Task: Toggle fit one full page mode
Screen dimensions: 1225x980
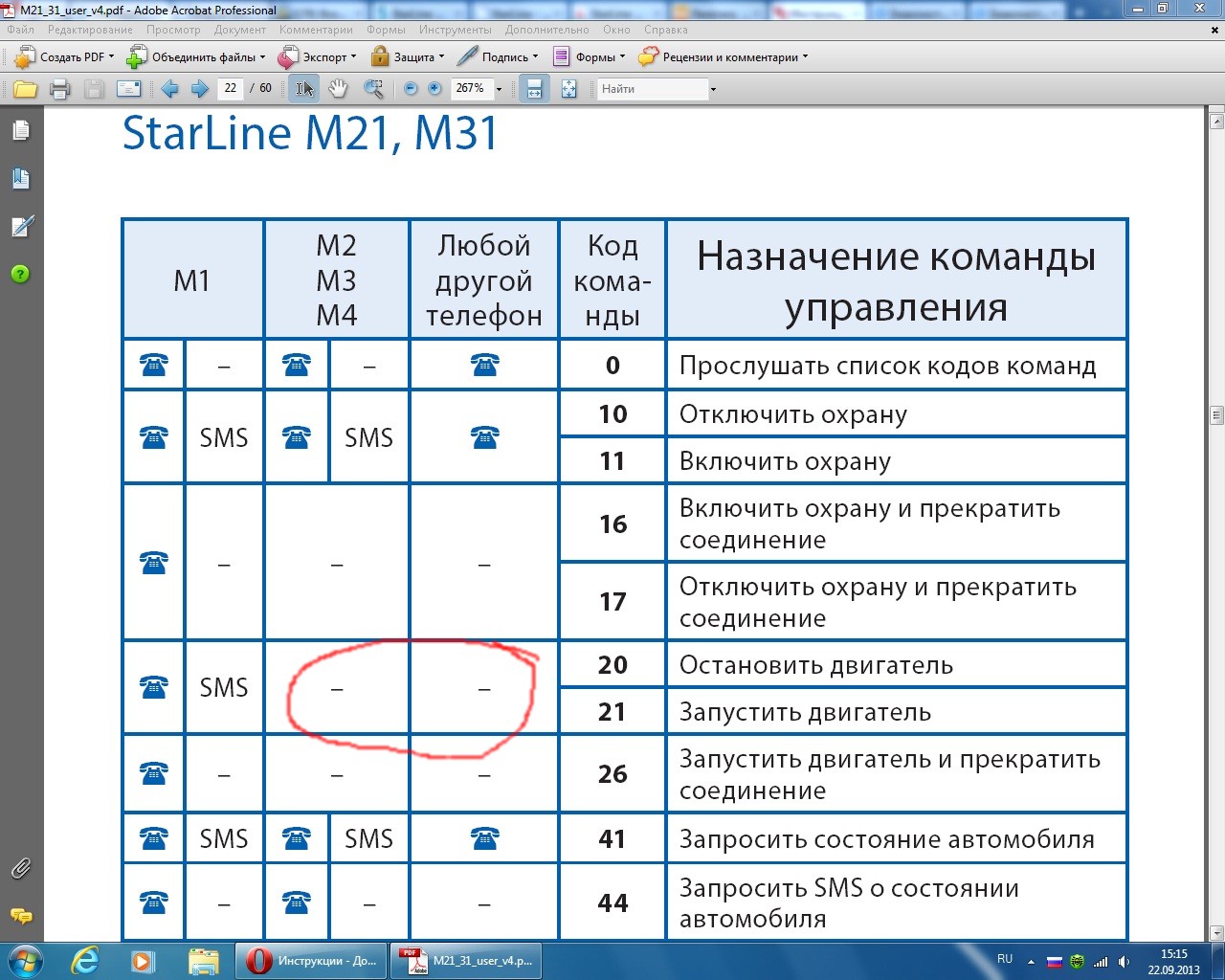Action: click(568, 89)
